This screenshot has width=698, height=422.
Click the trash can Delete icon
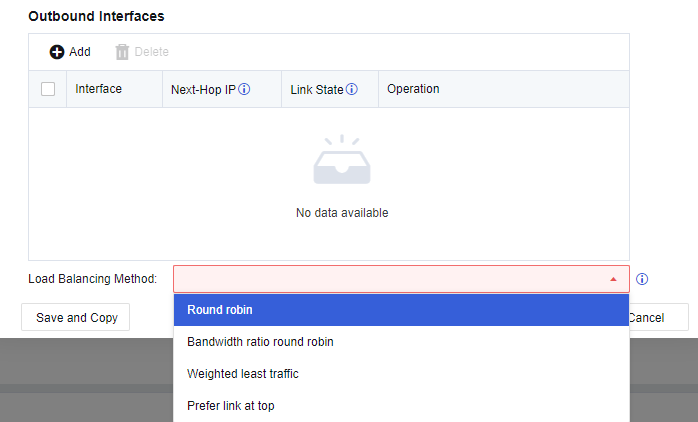[122, 52]
